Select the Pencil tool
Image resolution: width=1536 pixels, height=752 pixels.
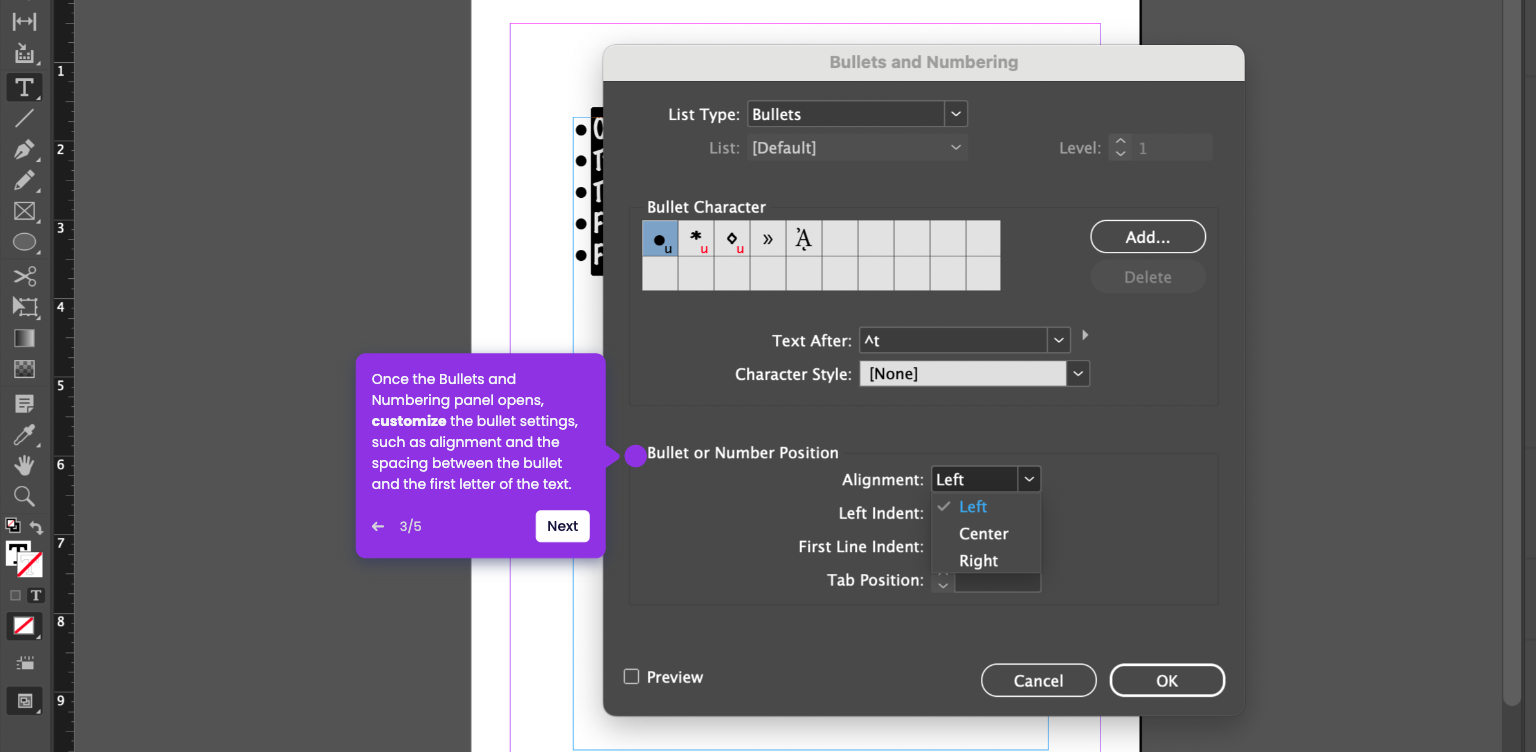point(24,181)
